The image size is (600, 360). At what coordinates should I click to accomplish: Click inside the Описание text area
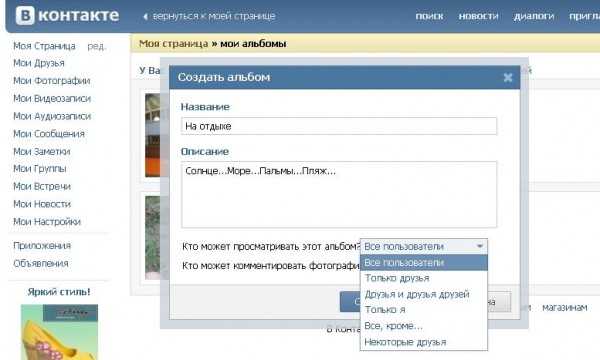pos(339,194)
